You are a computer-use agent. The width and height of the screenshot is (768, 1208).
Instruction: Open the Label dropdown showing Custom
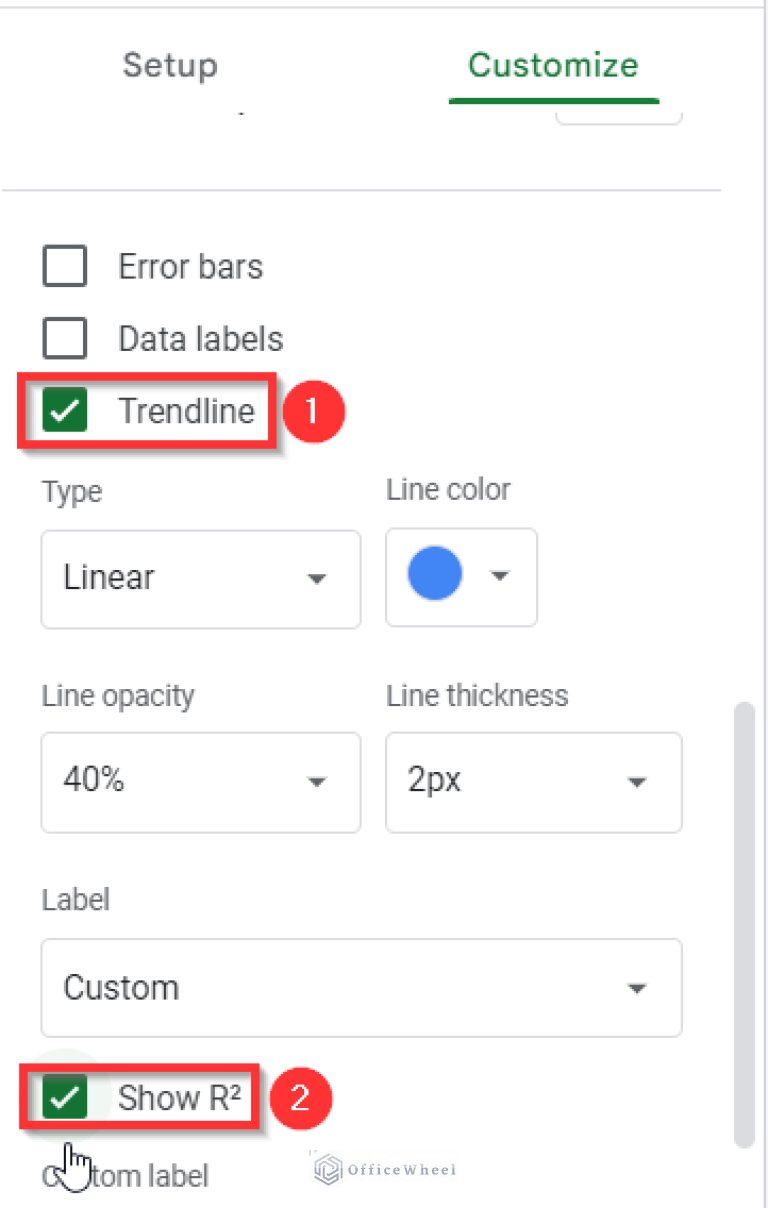pyautogui.click(x=360, y=987)
